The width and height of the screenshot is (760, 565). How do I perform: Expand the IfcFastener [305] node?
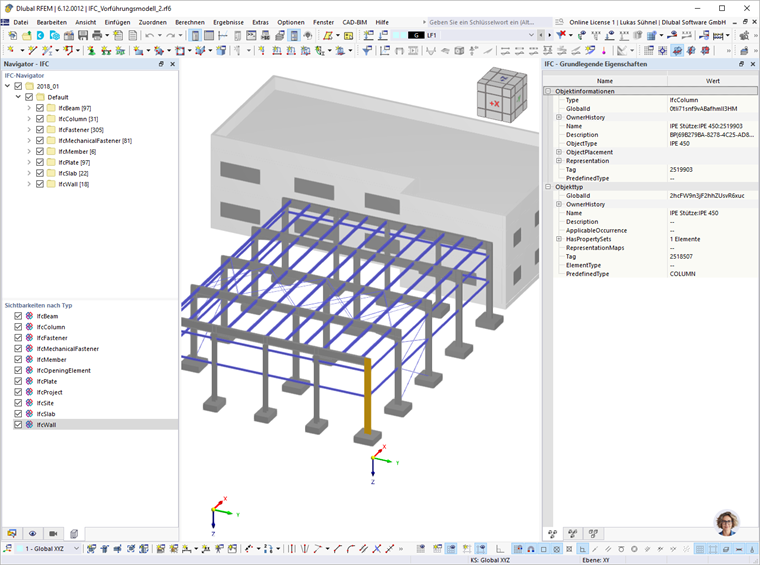(x=29, y=130)
